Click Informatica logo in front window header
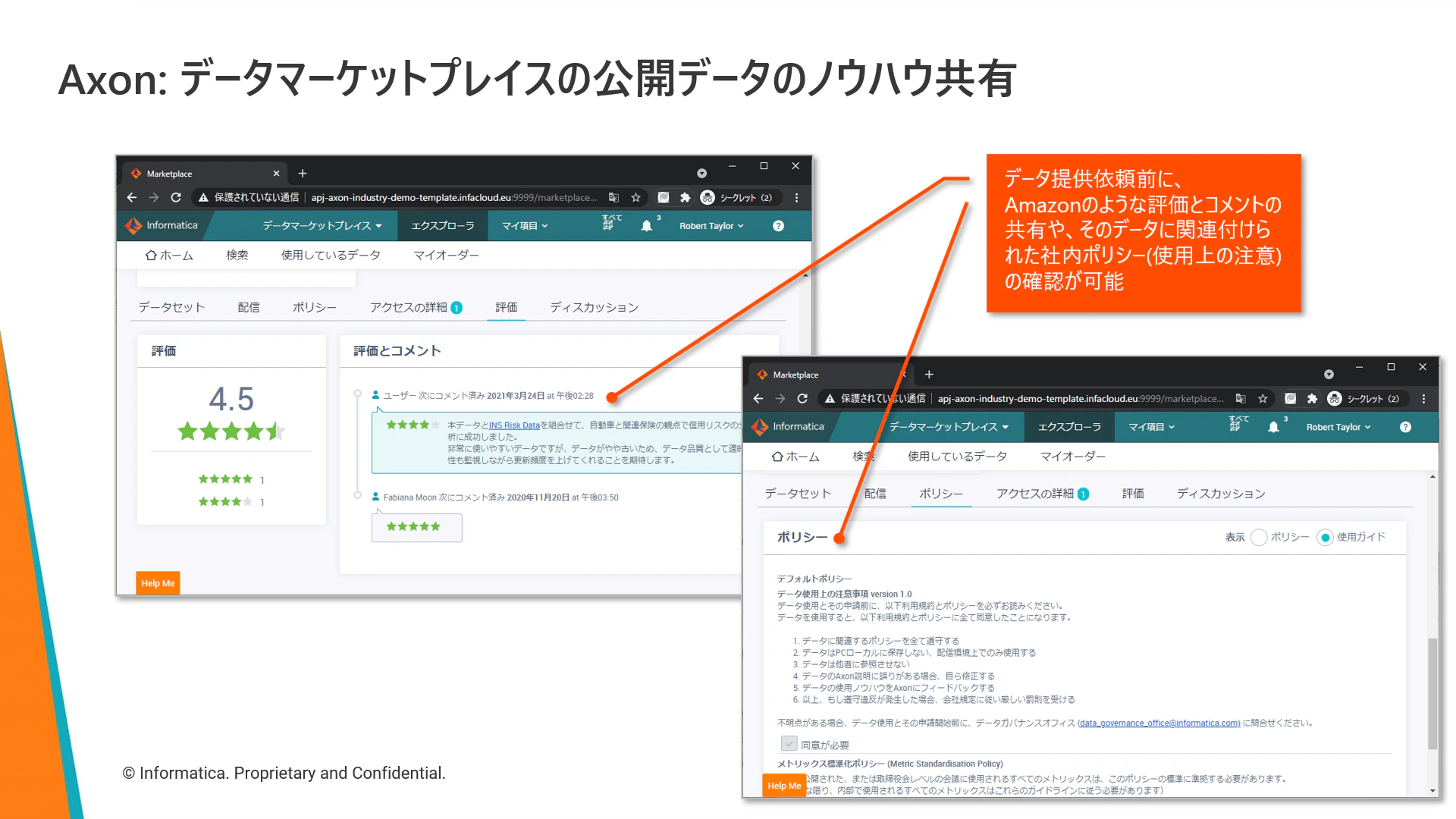The height and width of the screenshot is (819, 1456). tap(788, 426)
